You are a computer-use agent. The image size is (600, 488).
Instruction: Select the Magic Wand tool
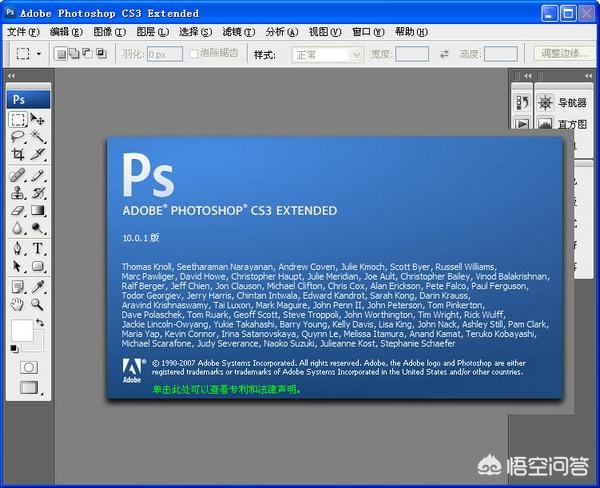[x=38, y=137]
